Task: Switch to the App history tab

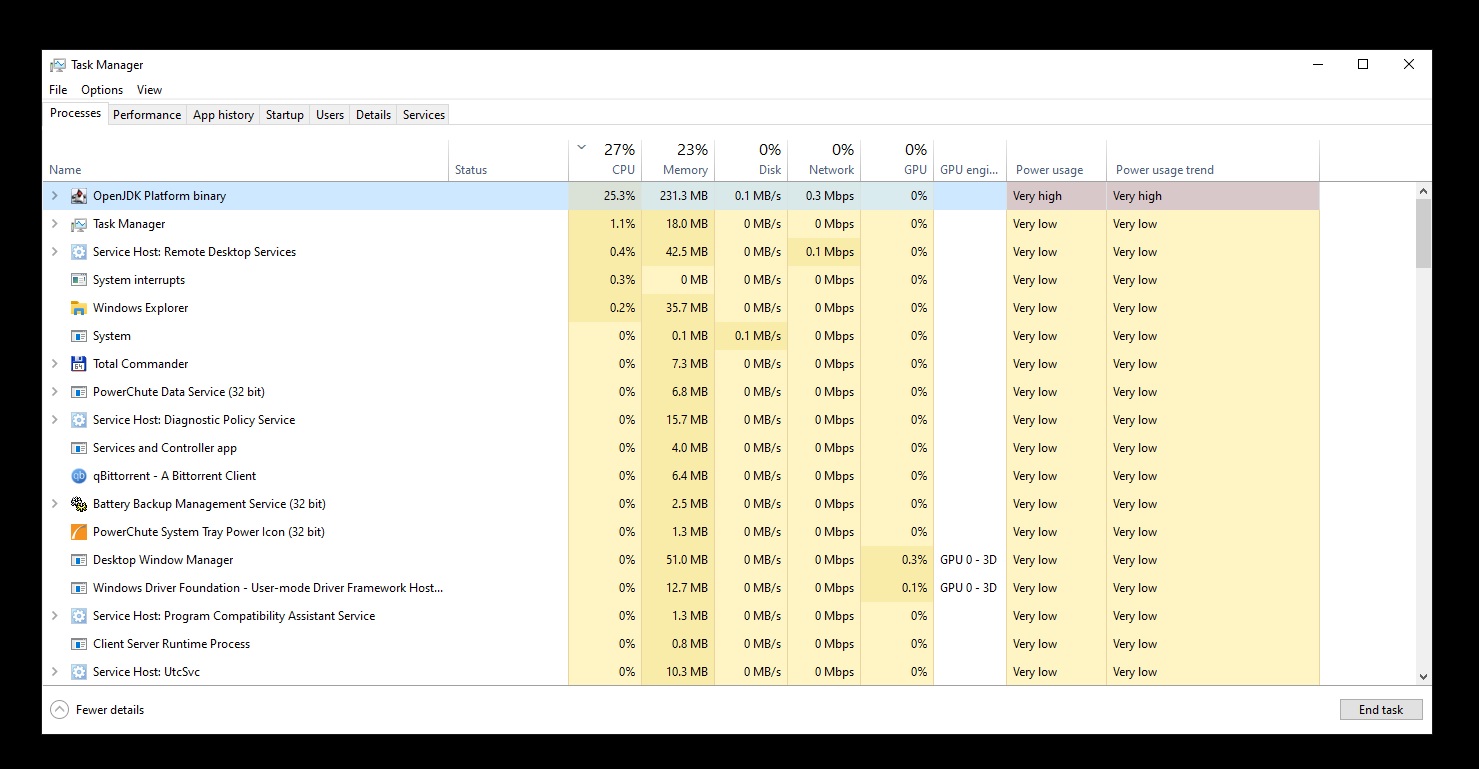Action: pos(223,115)
